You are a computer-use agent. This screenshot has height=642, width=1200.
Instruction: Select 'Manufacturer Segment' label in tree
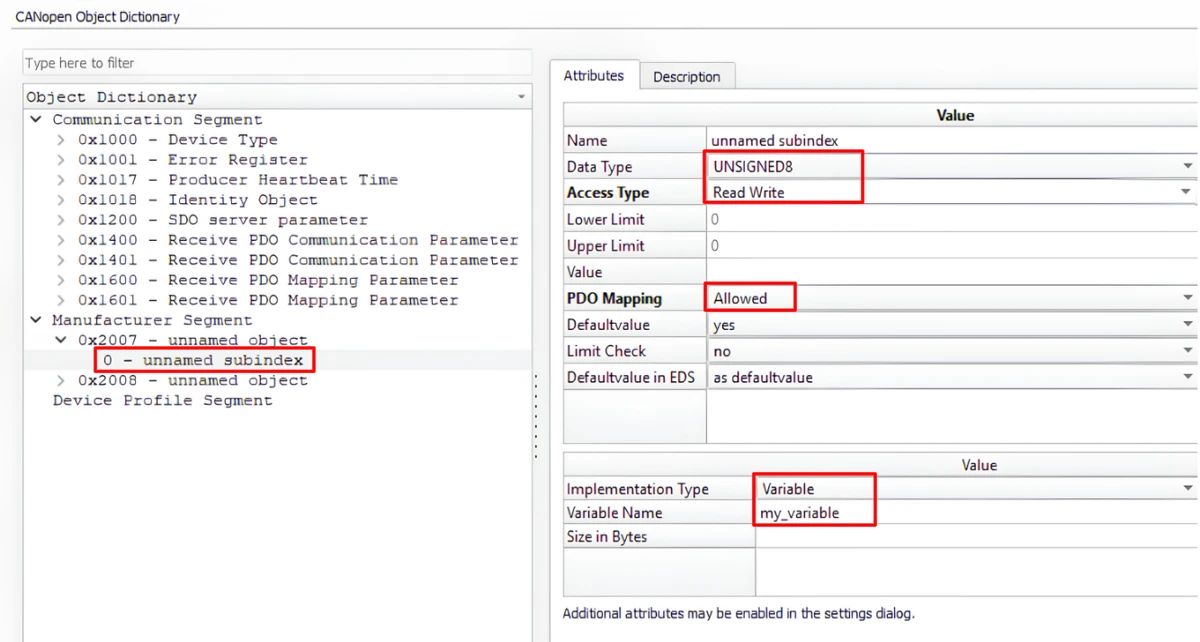pyautogui.click(x=152, y=320)
